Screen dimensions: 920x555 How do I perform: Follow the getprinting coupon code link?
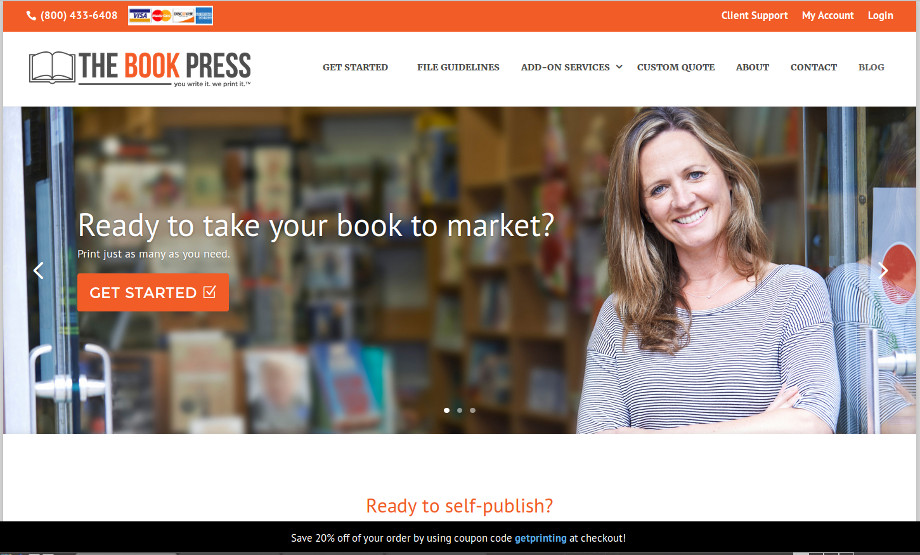click(x=540, y=538)
